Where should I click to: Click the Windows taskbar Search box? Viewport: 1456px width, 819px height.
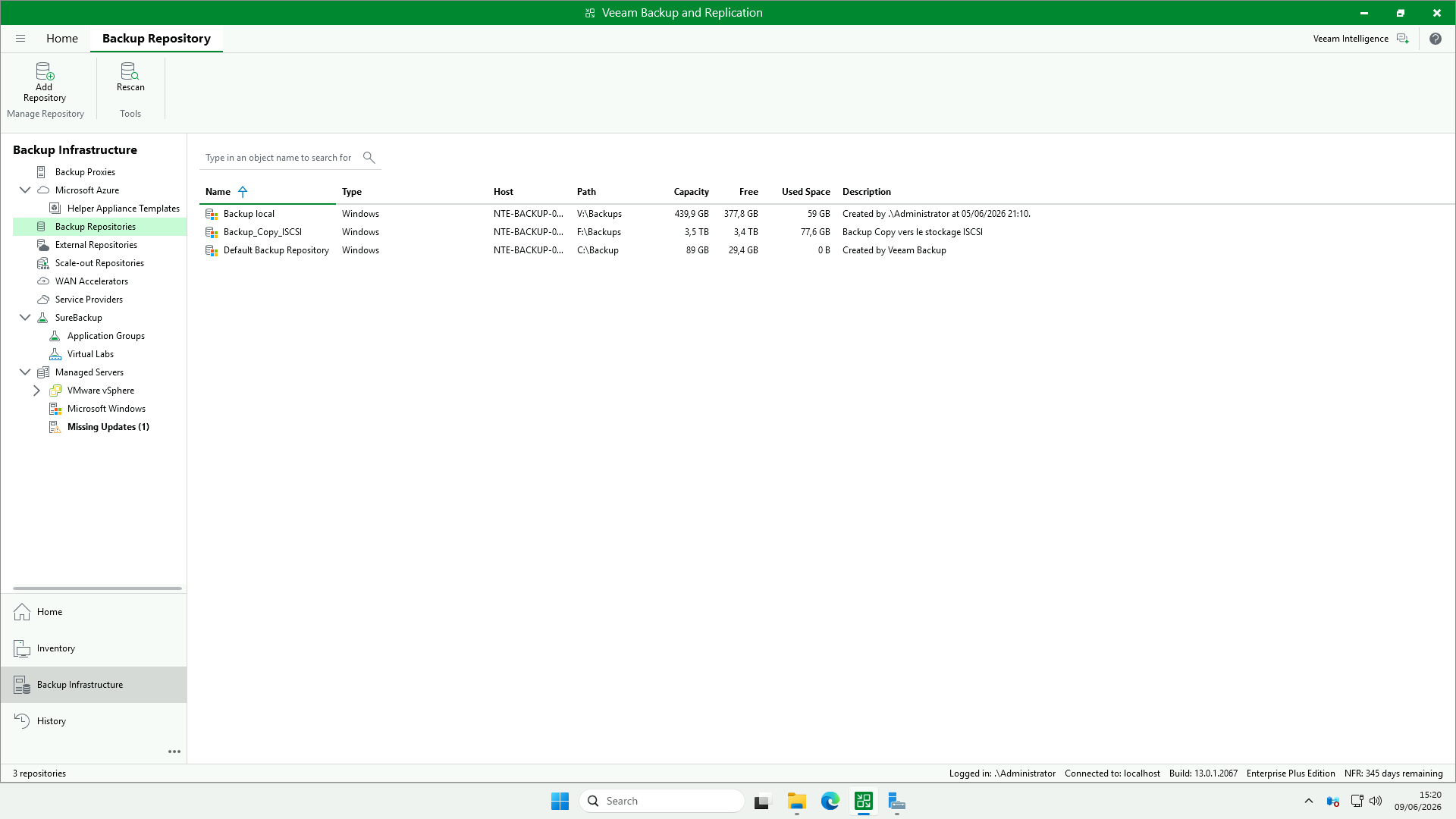661,801
